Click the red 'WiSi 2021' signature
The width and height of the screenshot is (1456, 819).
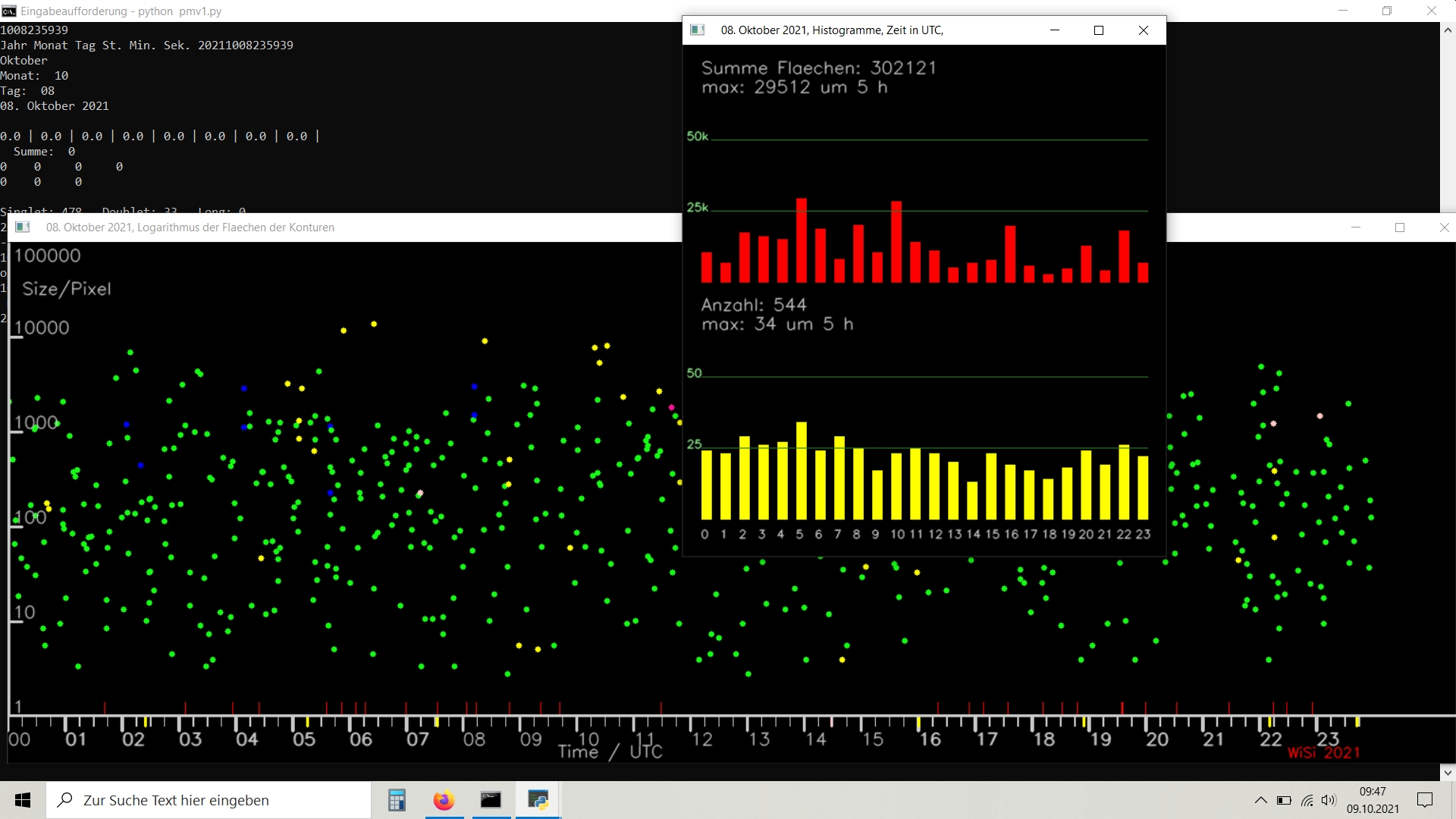1324,753
